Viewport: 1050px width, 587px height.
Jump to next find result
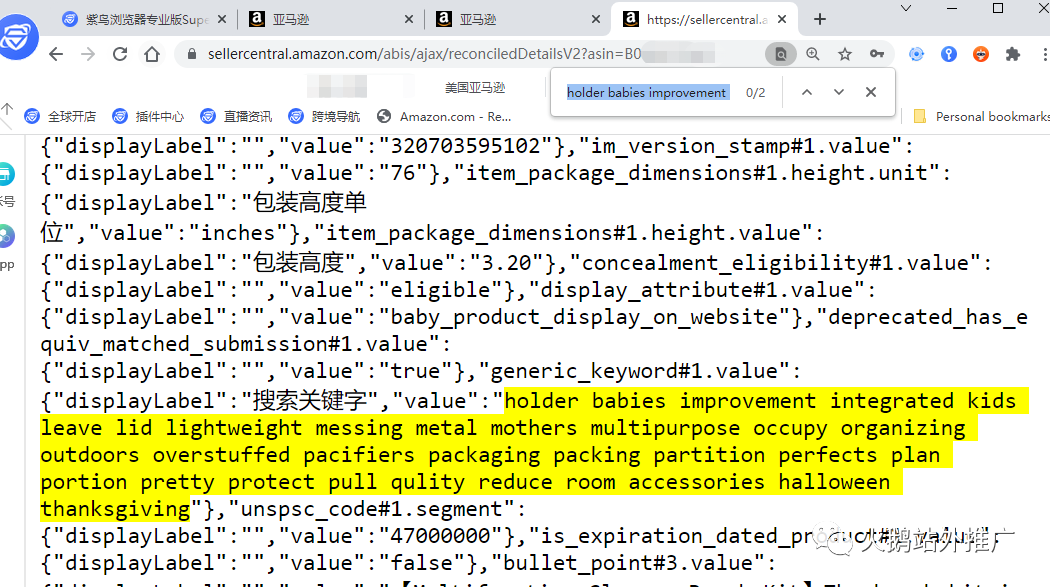click(838, 92)
